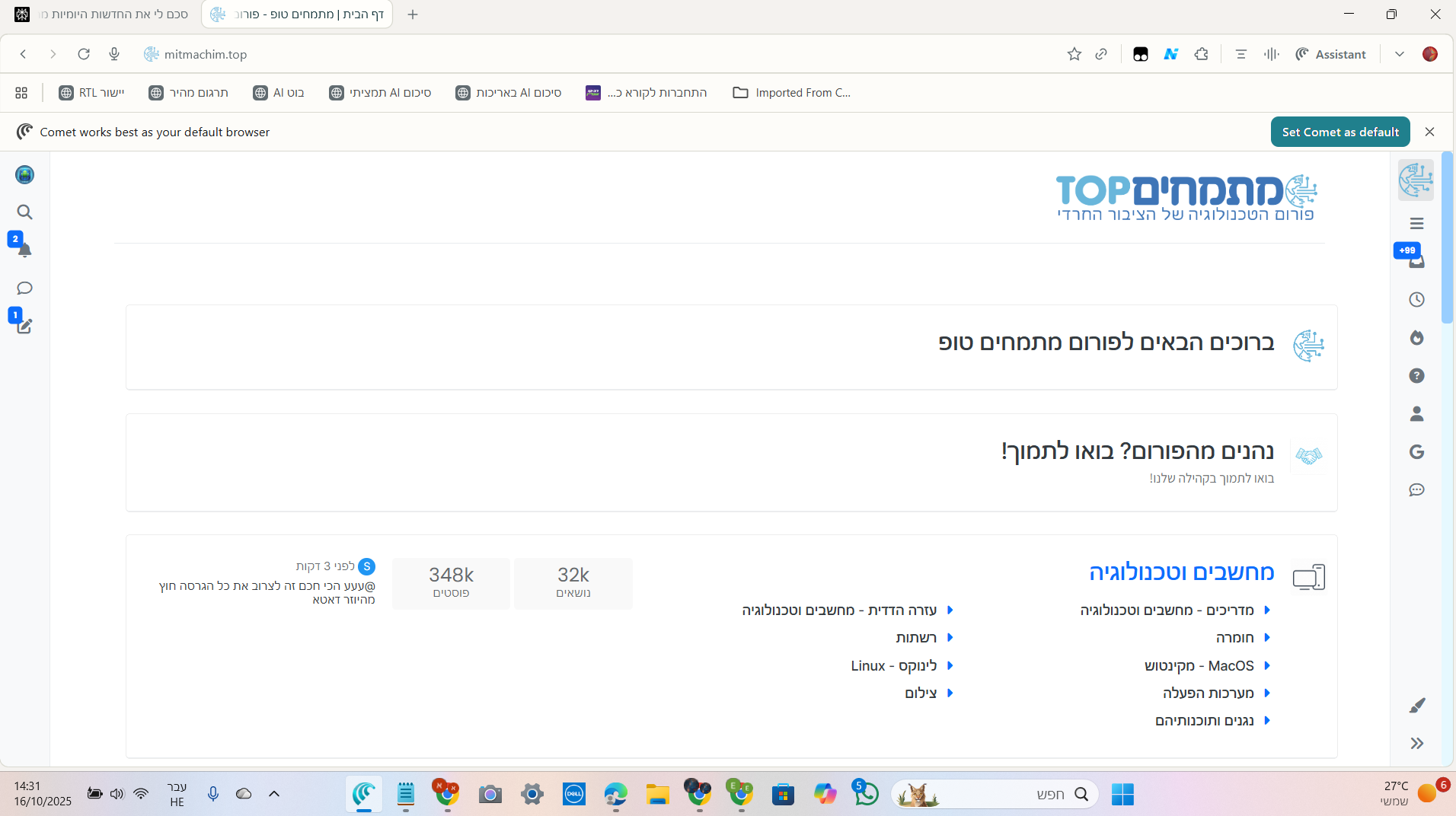Viewport: 1456px width, 816px height.
Task: Expand the right sidebar with double chevron
Action: point(1416,744)
